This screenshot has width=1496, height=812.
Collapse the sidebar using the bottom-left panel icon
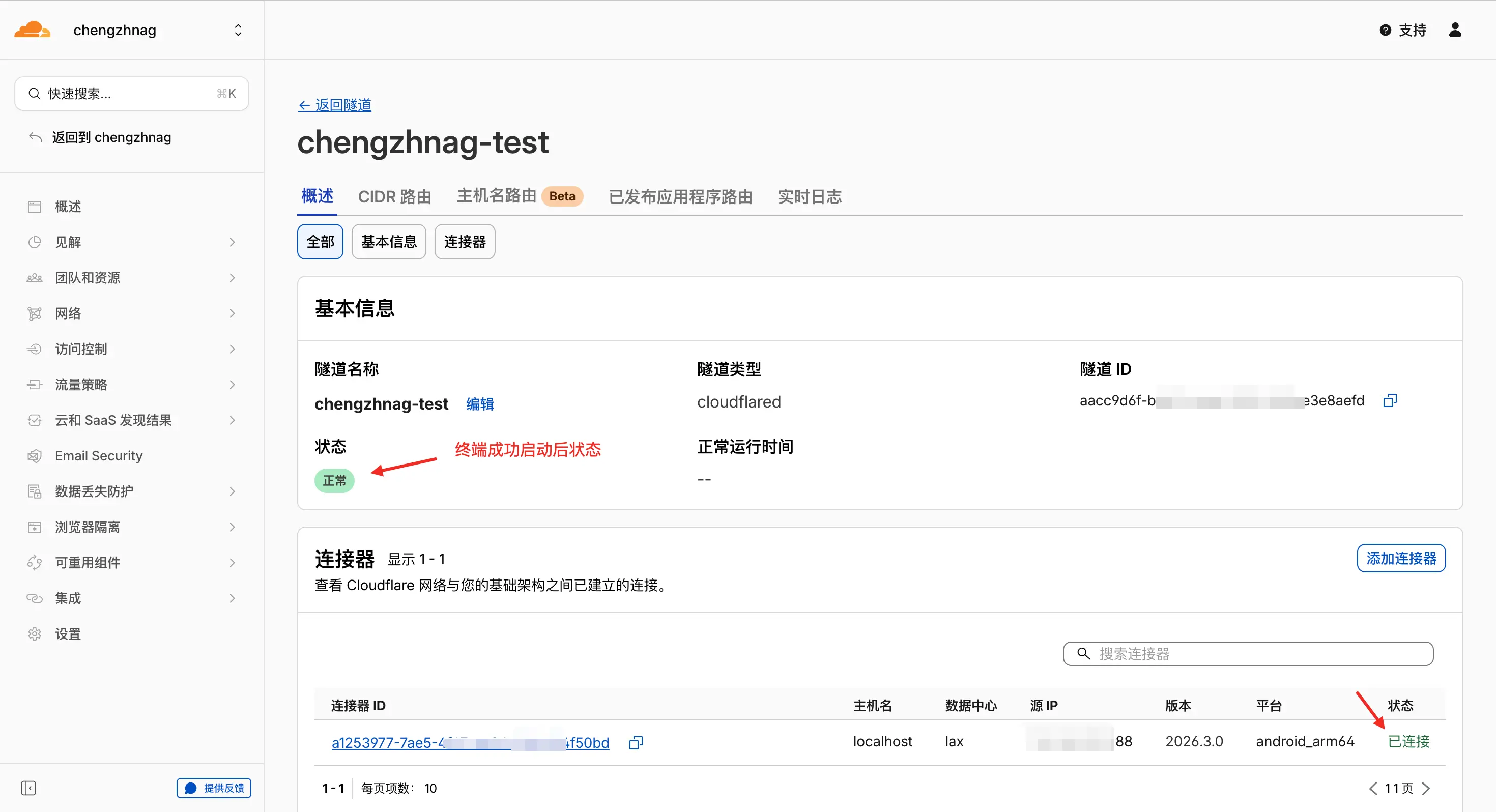point(28,788)
